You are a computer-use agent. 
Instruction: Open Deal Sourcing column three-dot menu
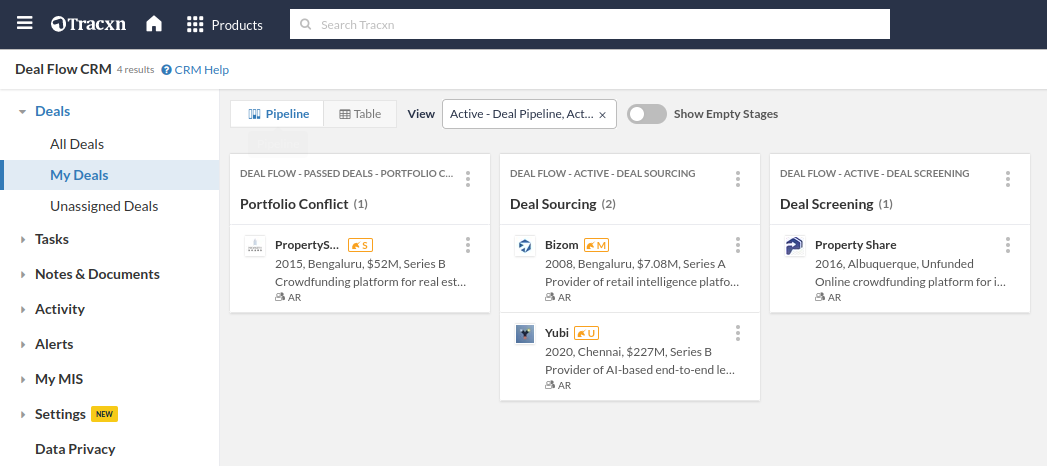[x=738, y=179]
